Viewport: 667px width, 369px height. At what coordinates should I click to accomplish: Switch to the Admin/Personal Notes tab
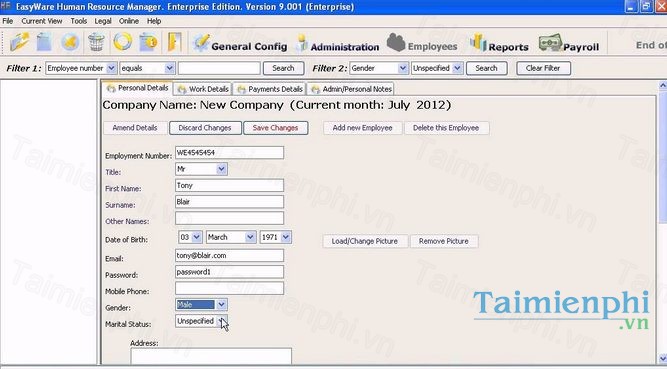pyautogui.click(x=351, y=89)
